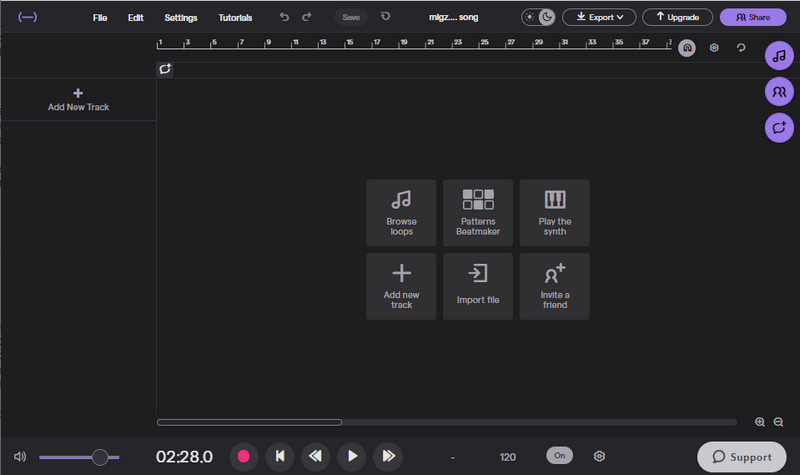Toggle the loop cycle icon by the ruler

(741, 47)
